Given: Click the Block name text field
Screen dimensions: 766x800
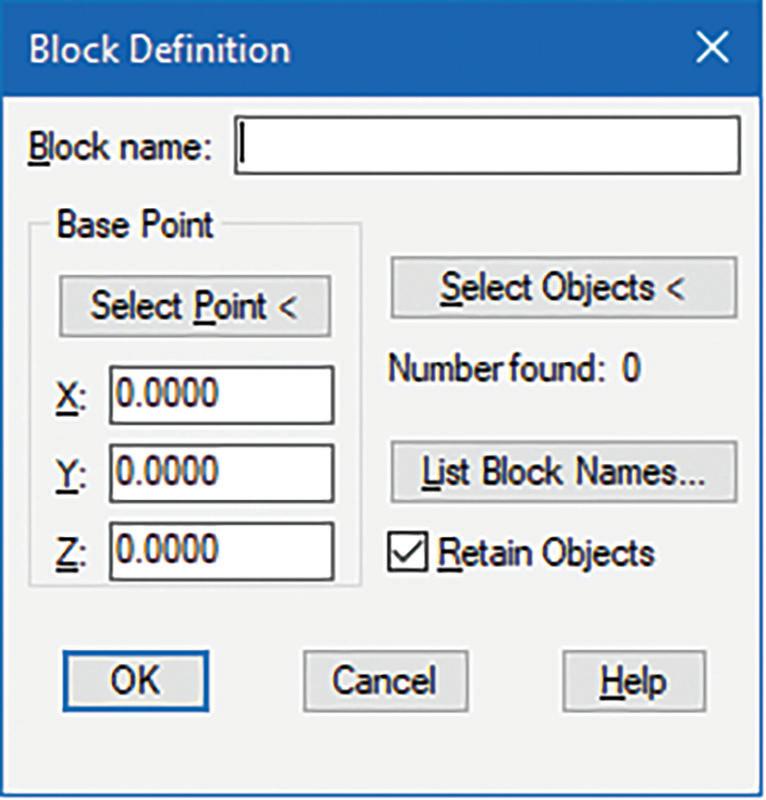Looking at the screenshot, I should click(488, 146).
